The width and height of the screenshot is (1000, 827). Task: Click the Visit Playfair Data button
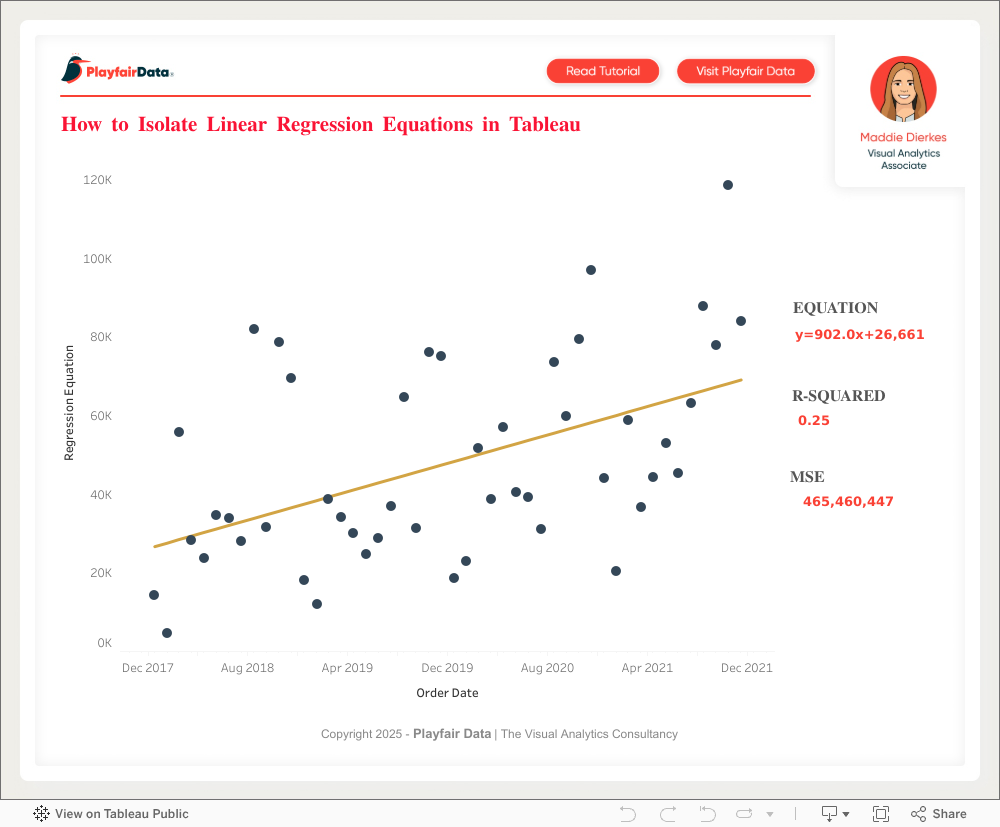[745, 71]
